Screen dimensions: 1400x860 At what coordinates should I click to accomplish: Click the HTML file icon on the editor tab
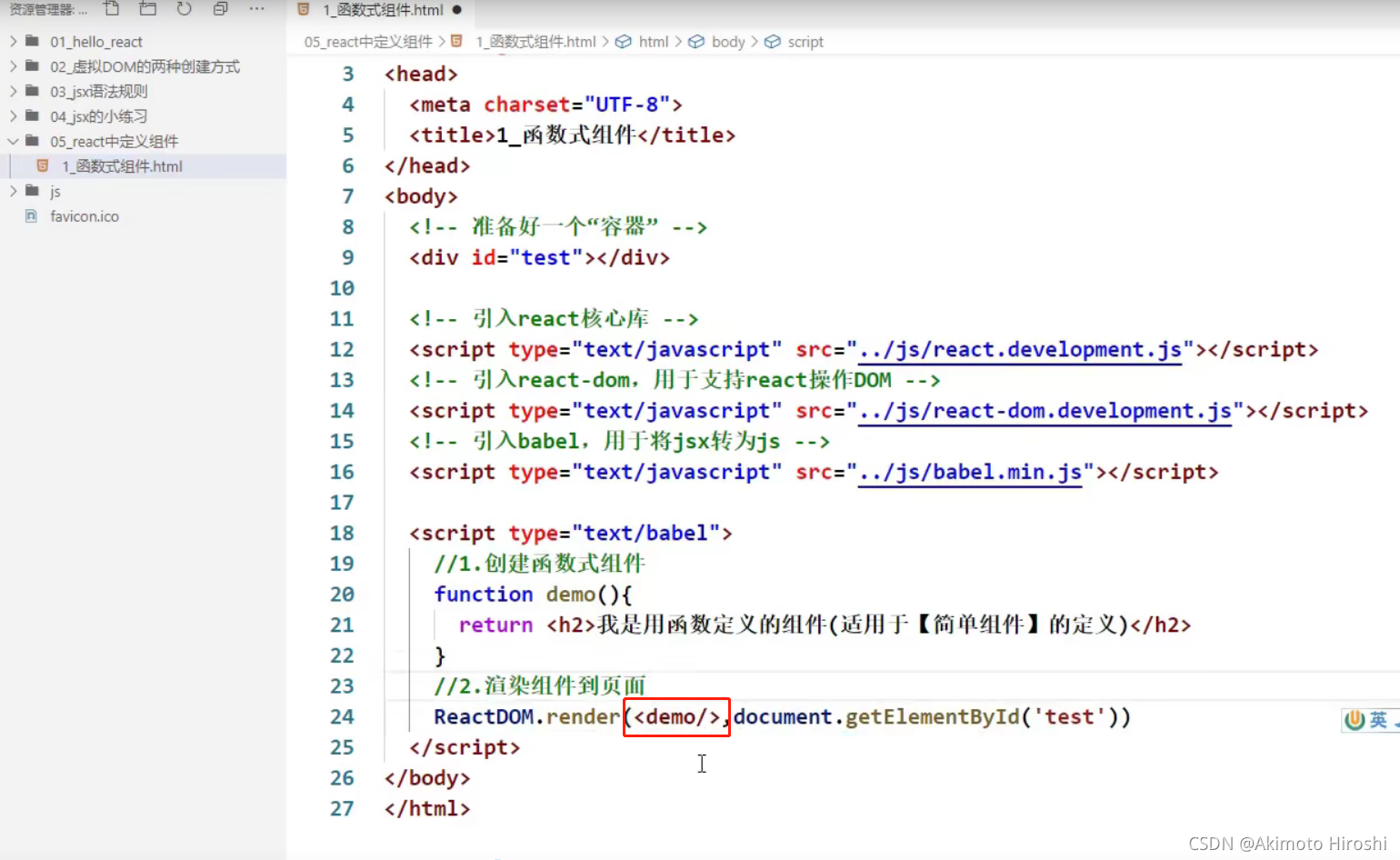(304, 10)
